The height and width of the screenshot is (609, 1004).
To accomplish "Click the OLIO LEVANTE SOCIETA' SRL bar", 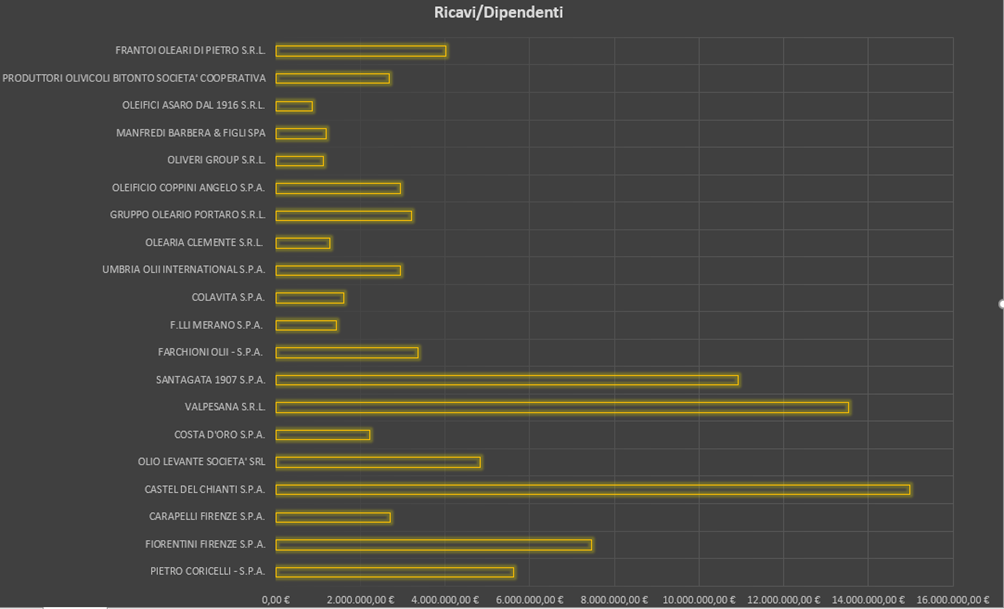I will point(378,462).
